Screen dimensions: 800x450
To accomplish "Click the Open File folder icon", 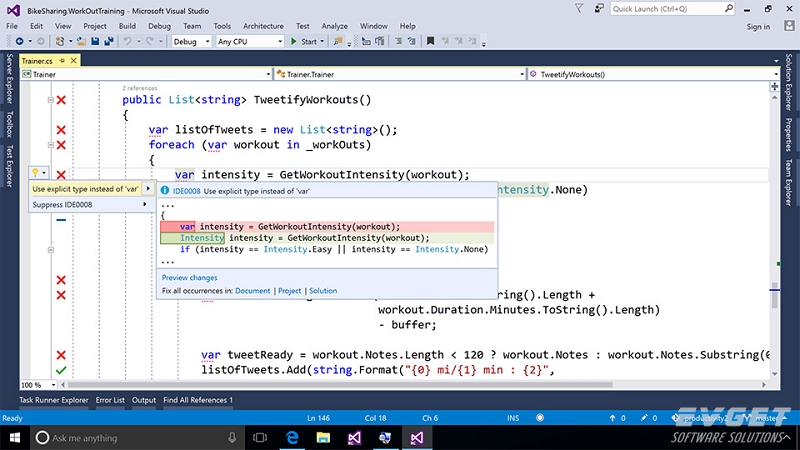I will click(81, 41).
